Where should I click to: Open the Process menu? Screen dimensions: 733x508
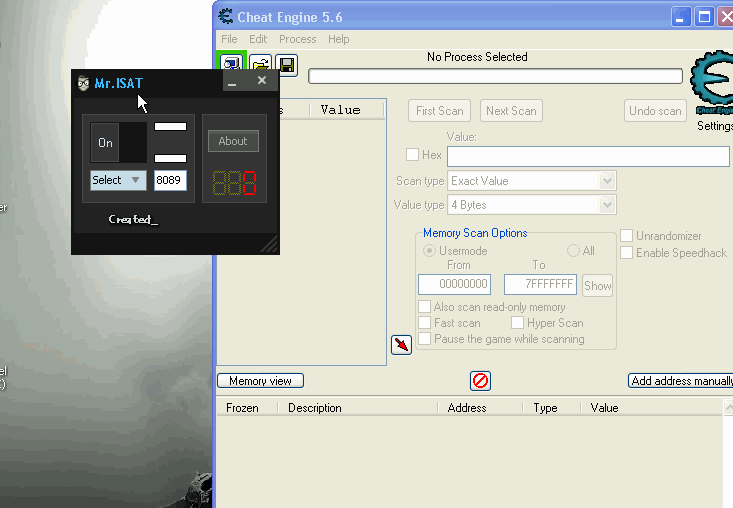pyautogui.click(x=298, y=39)
